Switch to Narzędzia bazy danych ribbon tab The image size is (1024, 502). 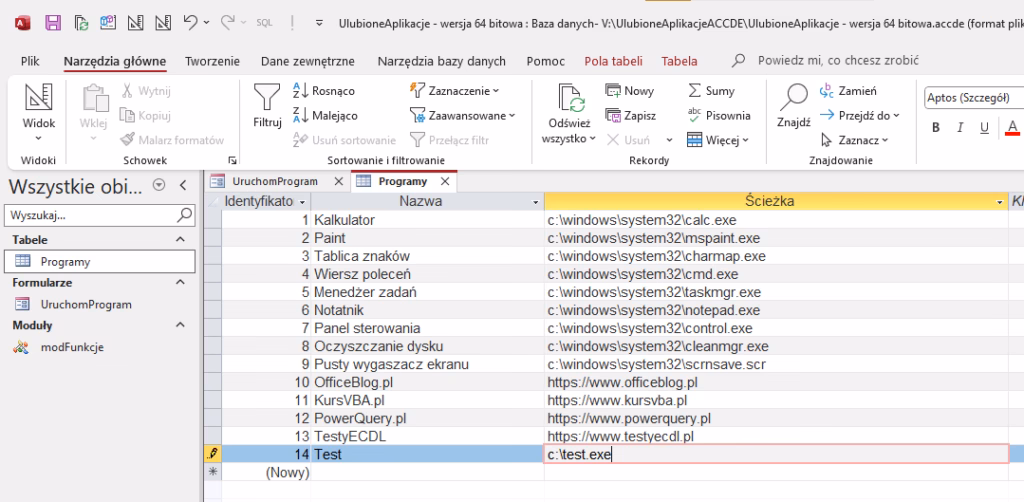[441, 61]
